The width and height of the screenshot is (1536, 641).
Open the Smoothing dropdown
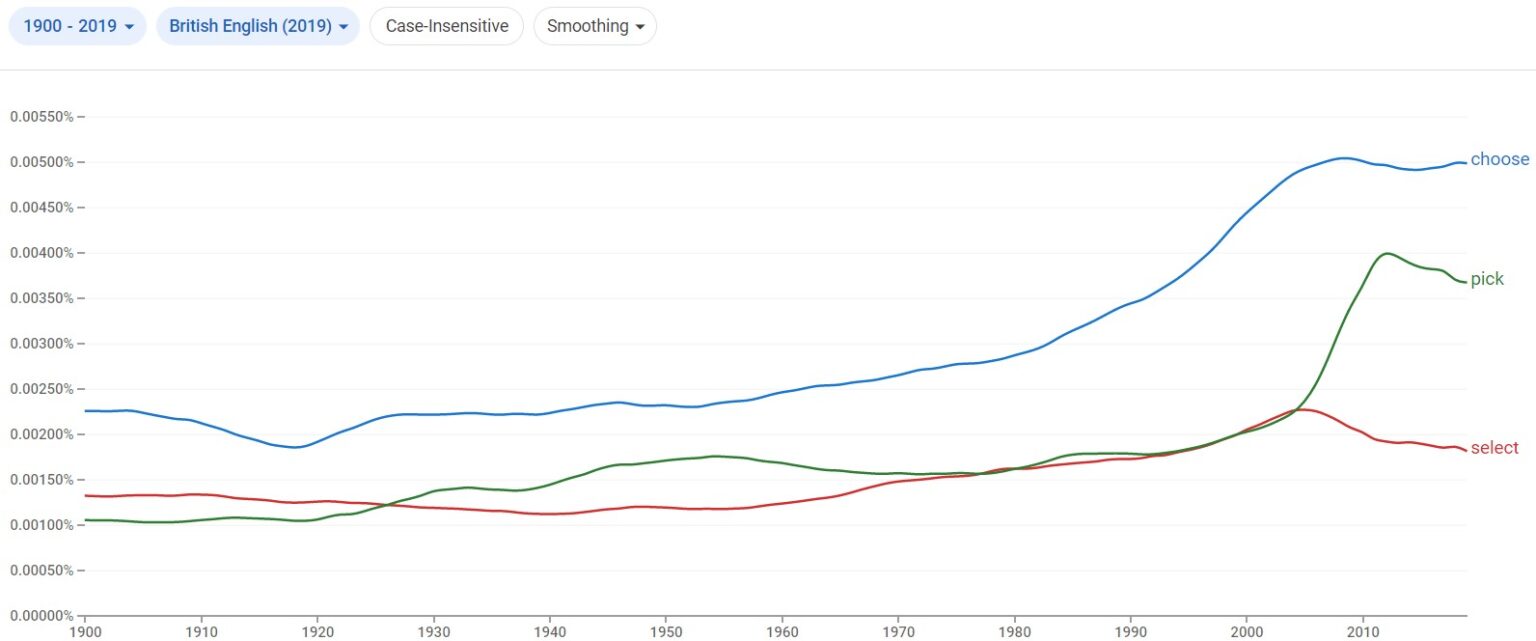595,26
